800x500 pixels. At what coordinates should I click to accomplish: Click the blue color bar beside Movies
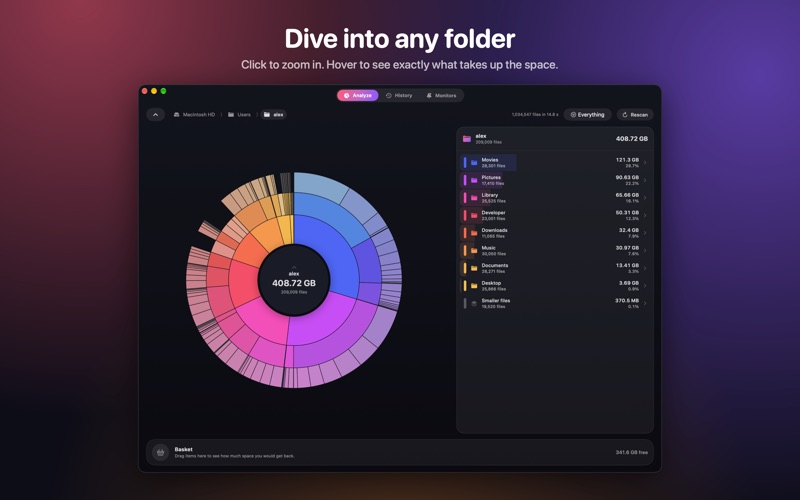tap(465, 163)
